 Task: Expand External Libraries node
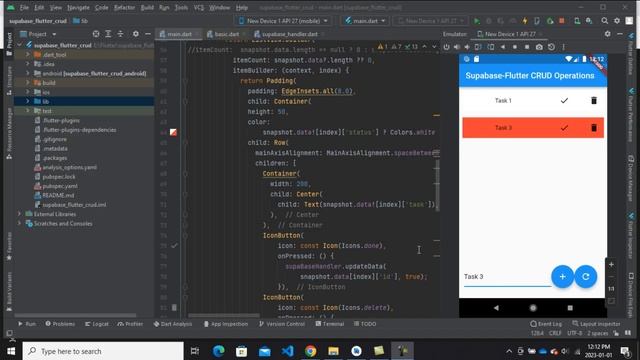click(19, 214)
